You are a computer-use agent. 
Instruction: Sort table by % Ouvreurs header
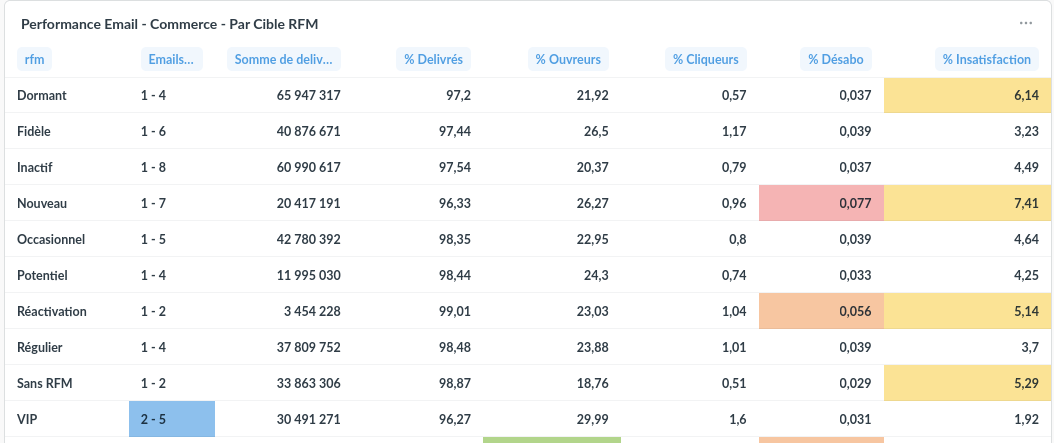[x=568, y=59]
